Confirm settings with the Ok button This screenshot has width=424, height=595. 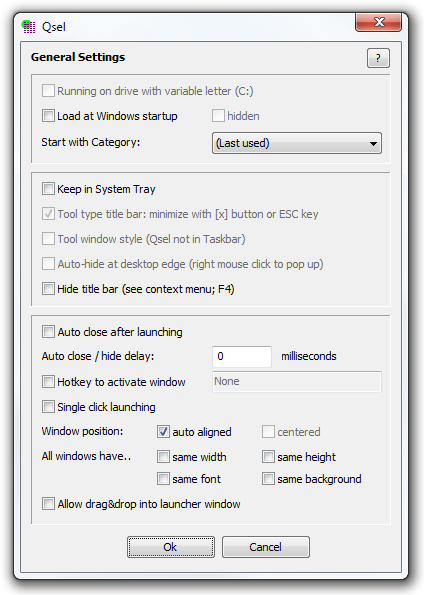click(x=171, y=547)
